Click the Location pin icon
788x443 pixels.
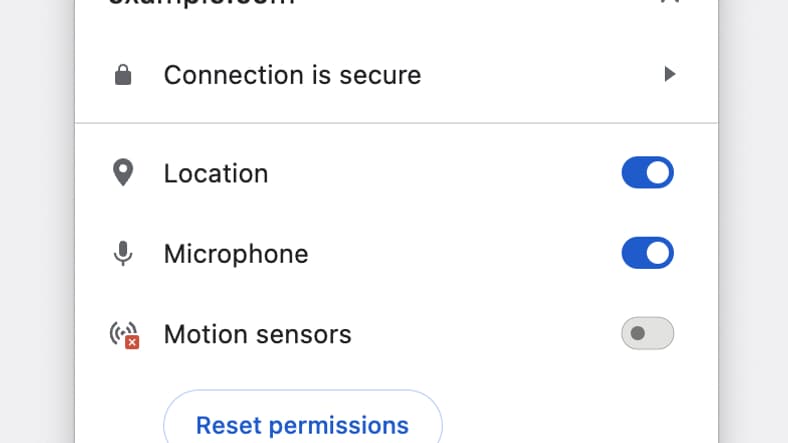(123, 172)
